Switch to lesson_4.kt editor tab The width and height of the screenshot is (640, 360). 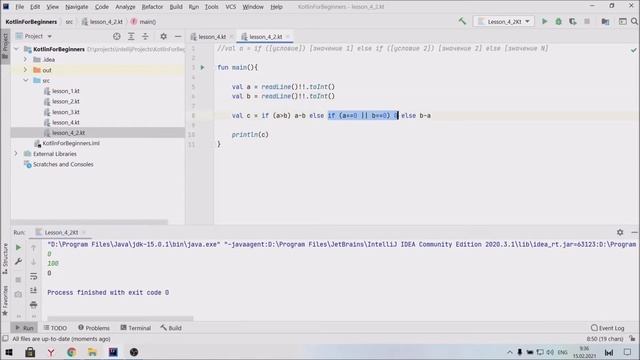[212, 37]
